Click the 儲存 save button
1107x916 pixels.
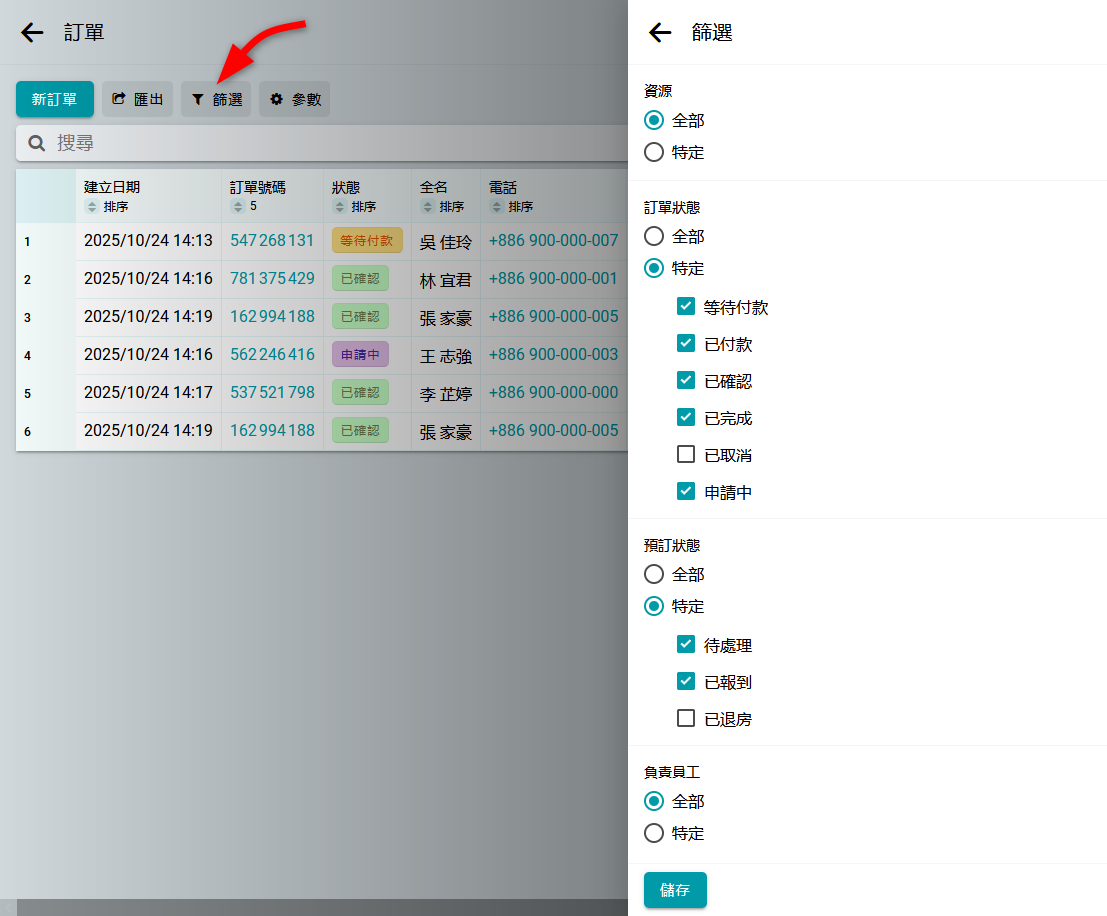click(x=675, y=890)
